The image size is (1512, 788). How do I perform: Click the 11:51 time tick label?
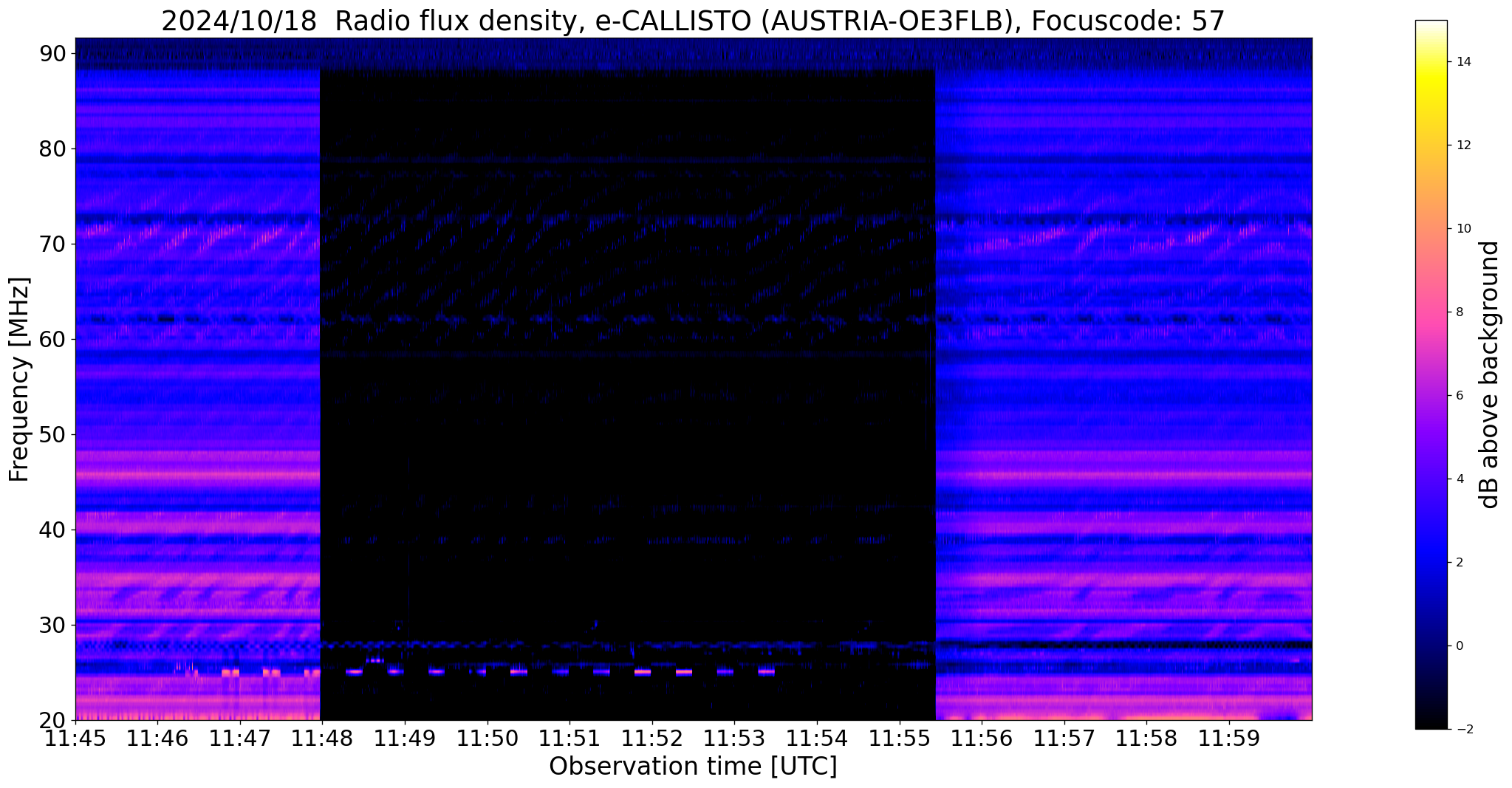tap(569, 739)
